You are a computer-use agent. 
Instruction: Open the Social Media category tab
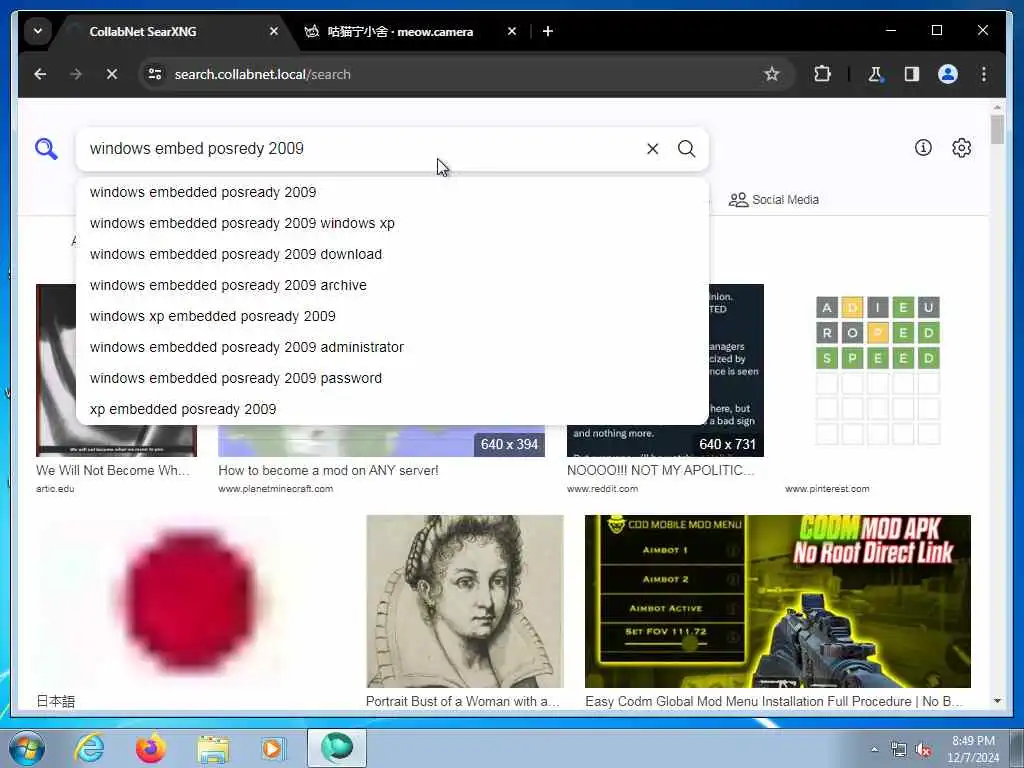coord(773,200)
